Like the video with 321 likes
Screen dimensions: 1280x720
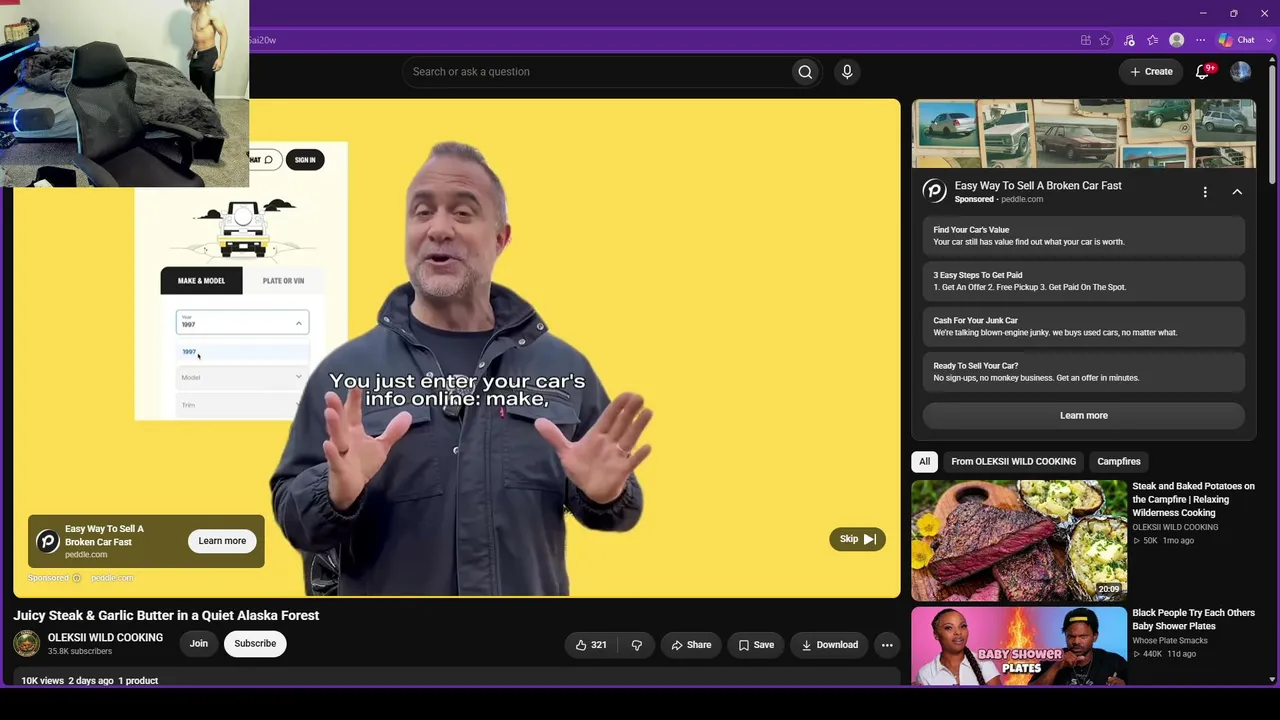pyautogui.click(x=591, y=645)
